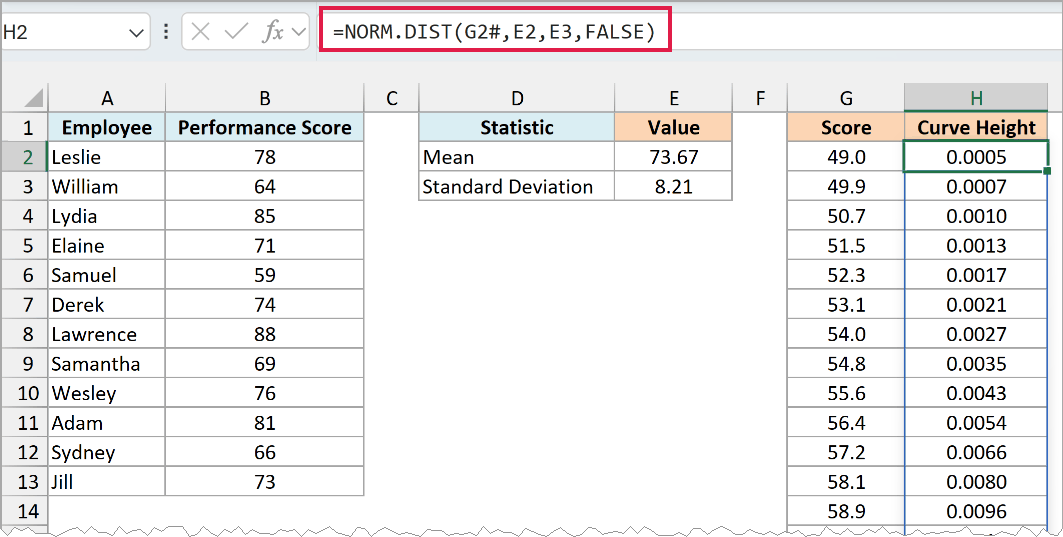Select column H header

[976, 98]
